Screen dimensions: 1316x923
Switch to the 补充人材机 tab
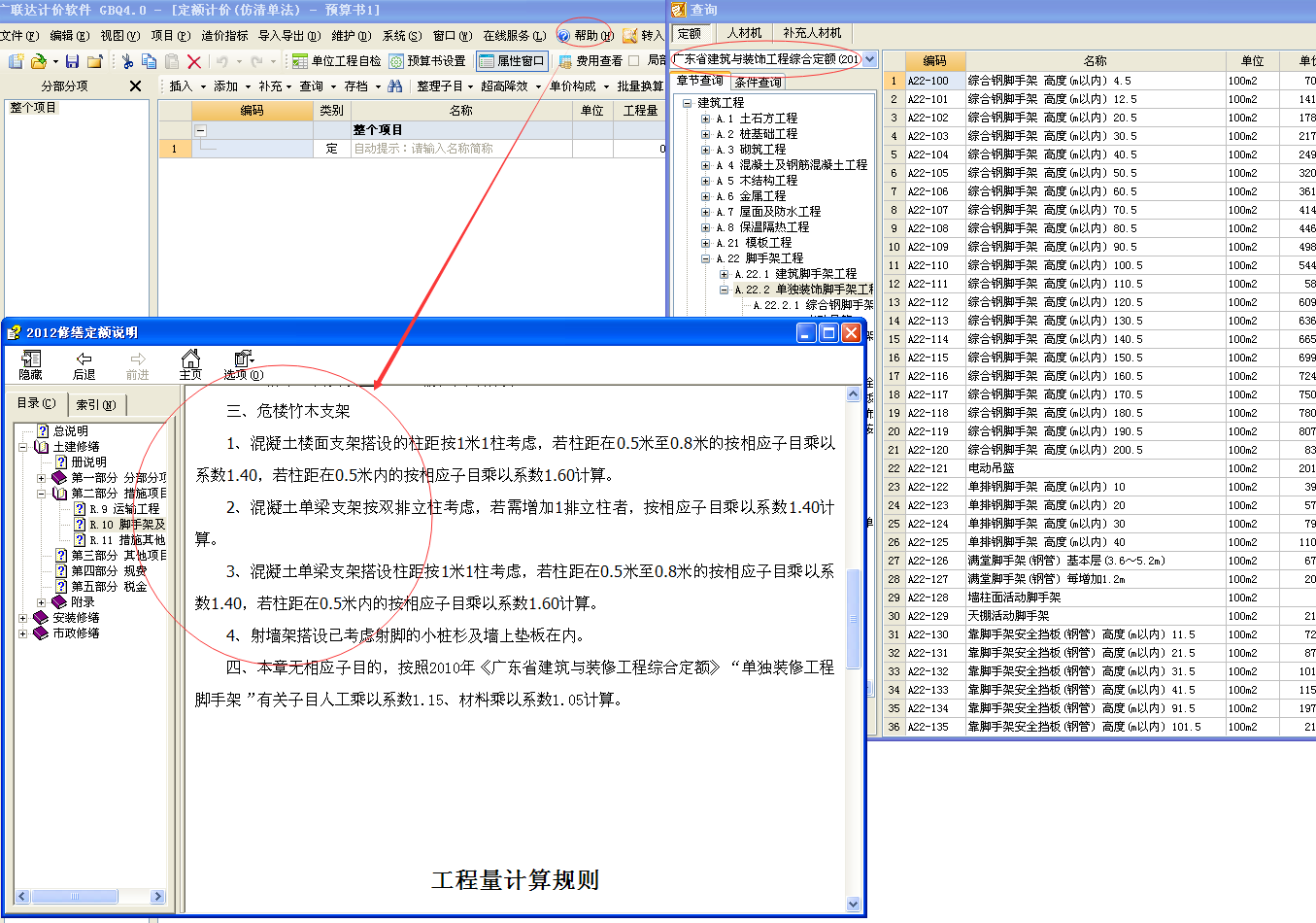pos(812,33)
